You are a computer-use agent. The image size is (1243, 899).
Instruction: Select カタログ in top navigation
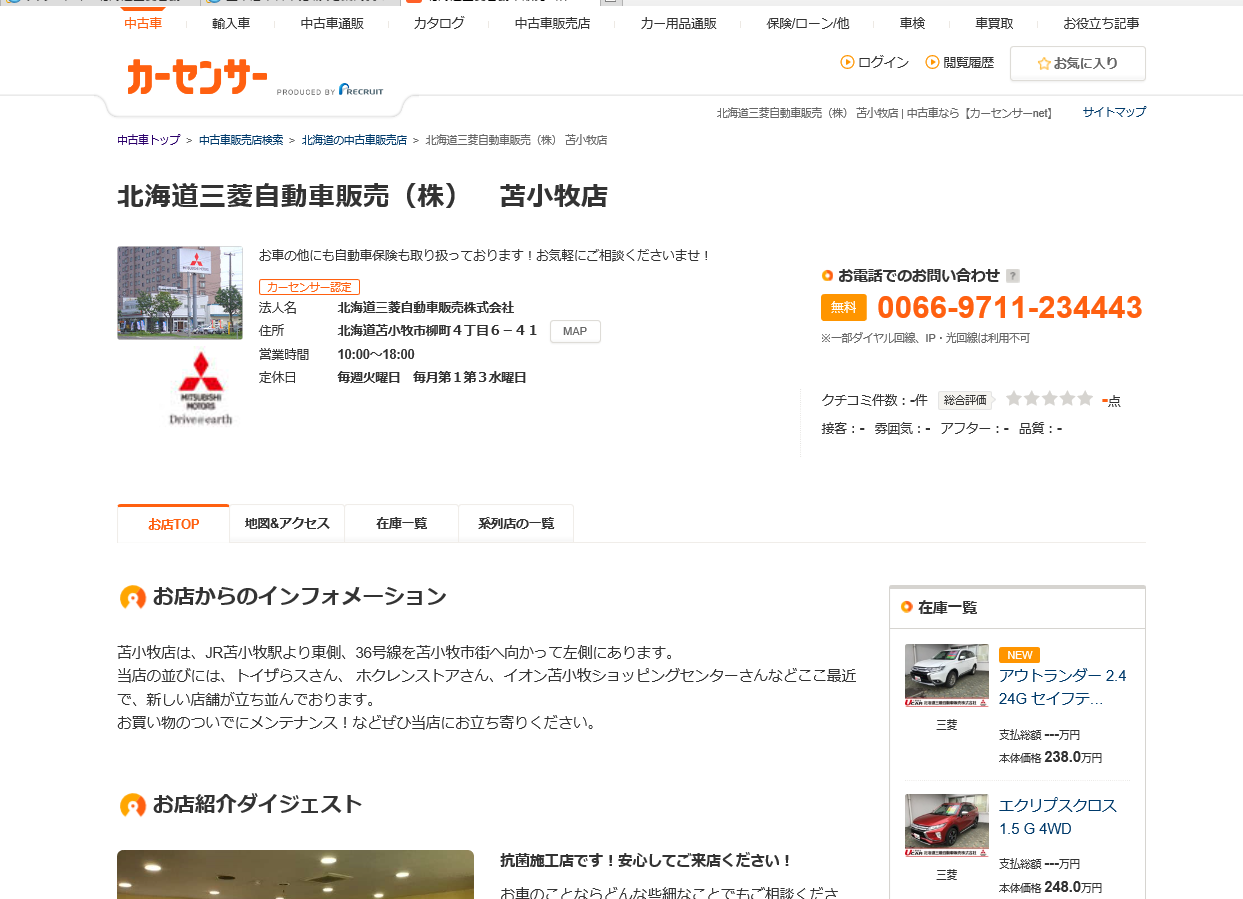coord(439,23)
